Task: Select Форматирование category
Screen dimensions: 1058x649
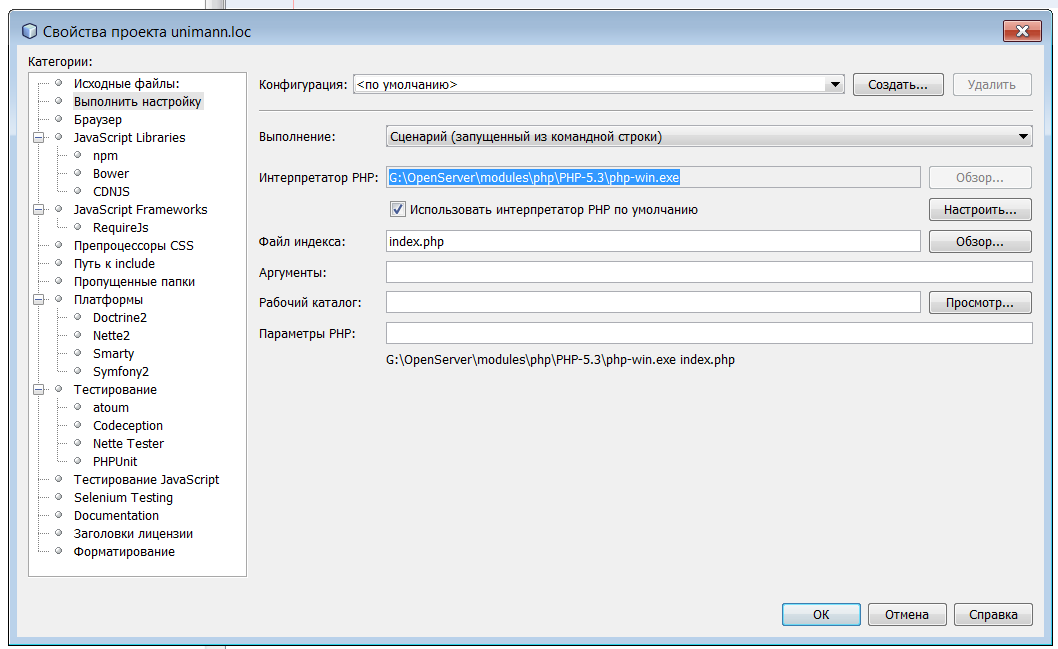Action: click(124, 552)
